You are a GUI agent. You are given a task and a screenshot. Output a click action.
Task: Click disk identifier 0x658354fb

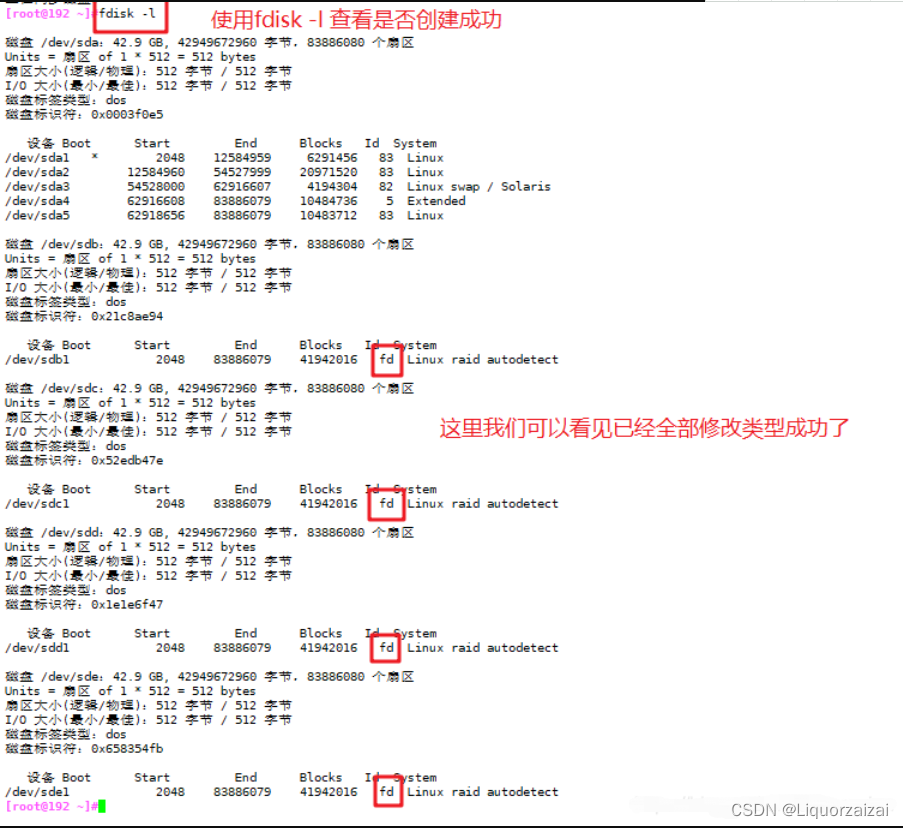pyautogui.click(x=127, y=749)
